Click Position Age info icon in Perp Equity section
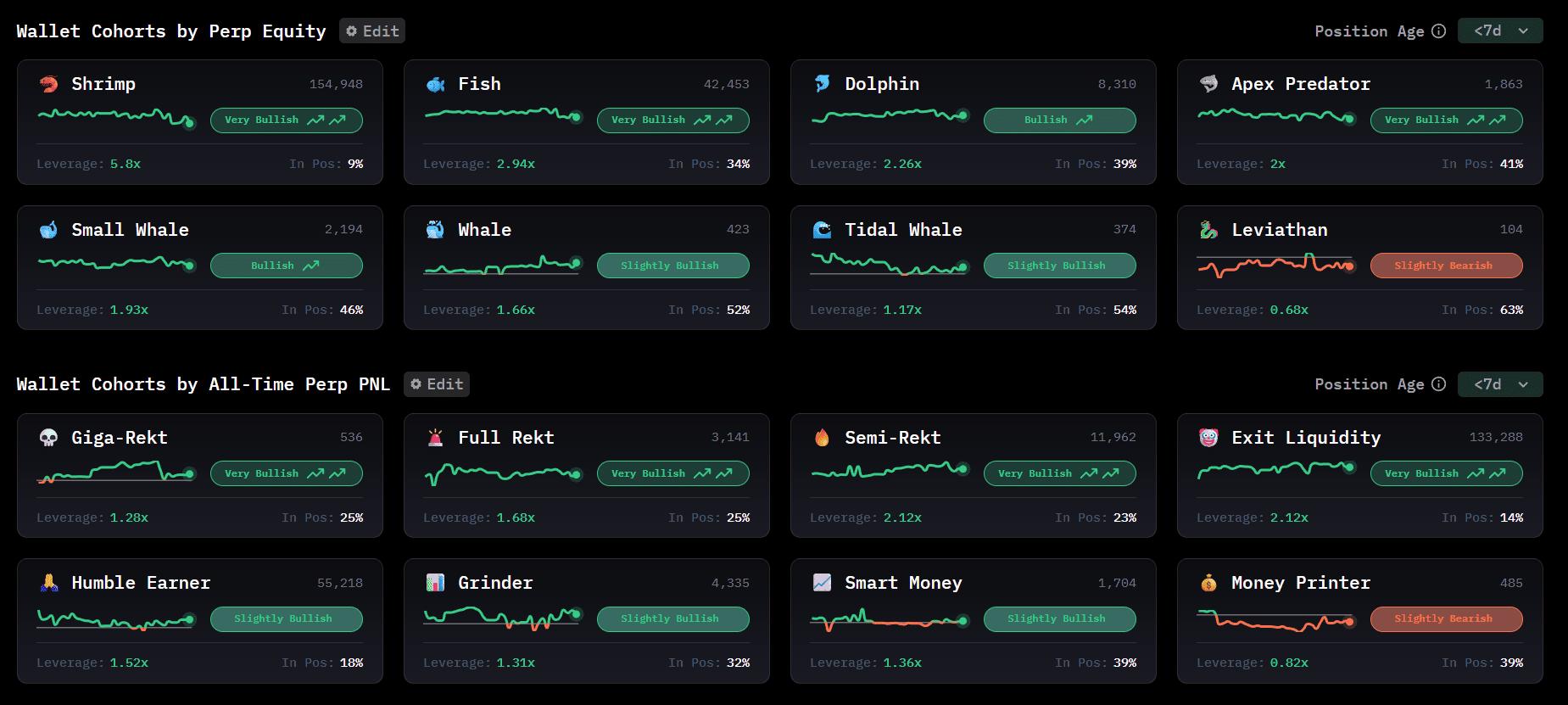Image resolution: width=1568 pixels, height=705 pixels. point(1438,31)
